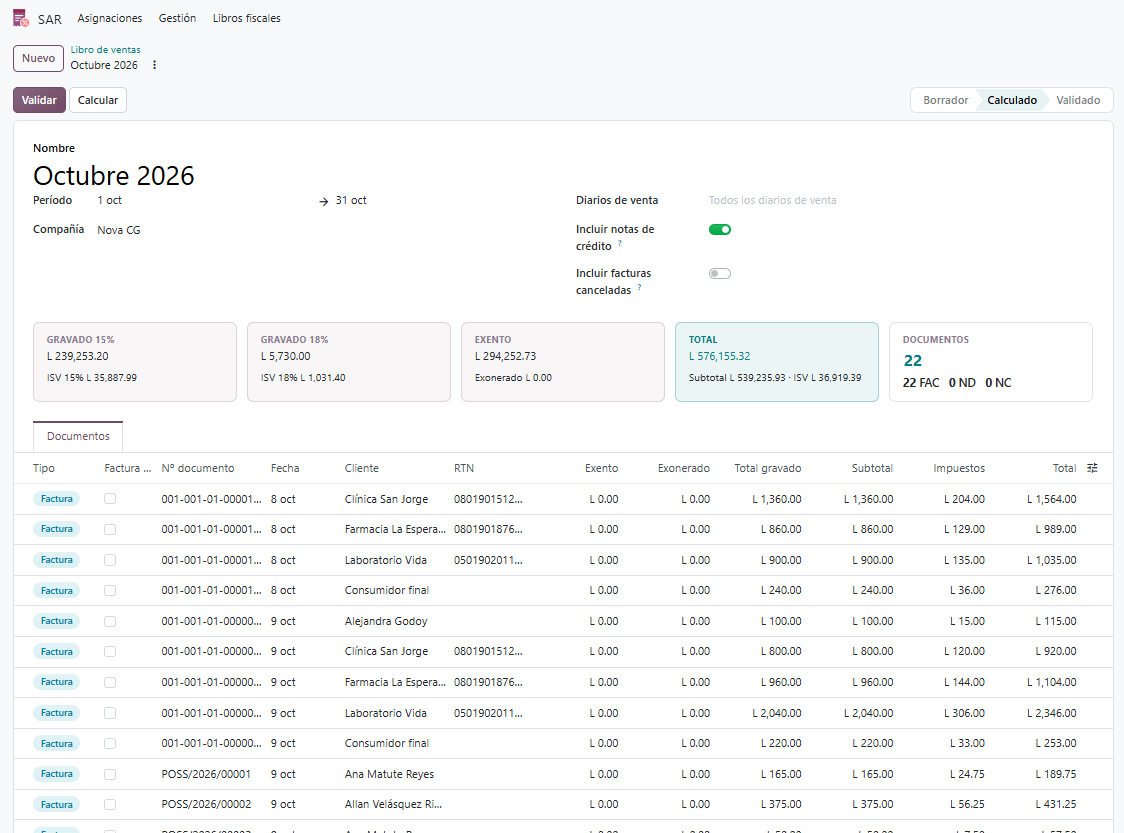Image resolution: width=1124 pixels, height=833 pixels.
Task: Click the L 2,346.00 total cell
Action: point(1052,713)
